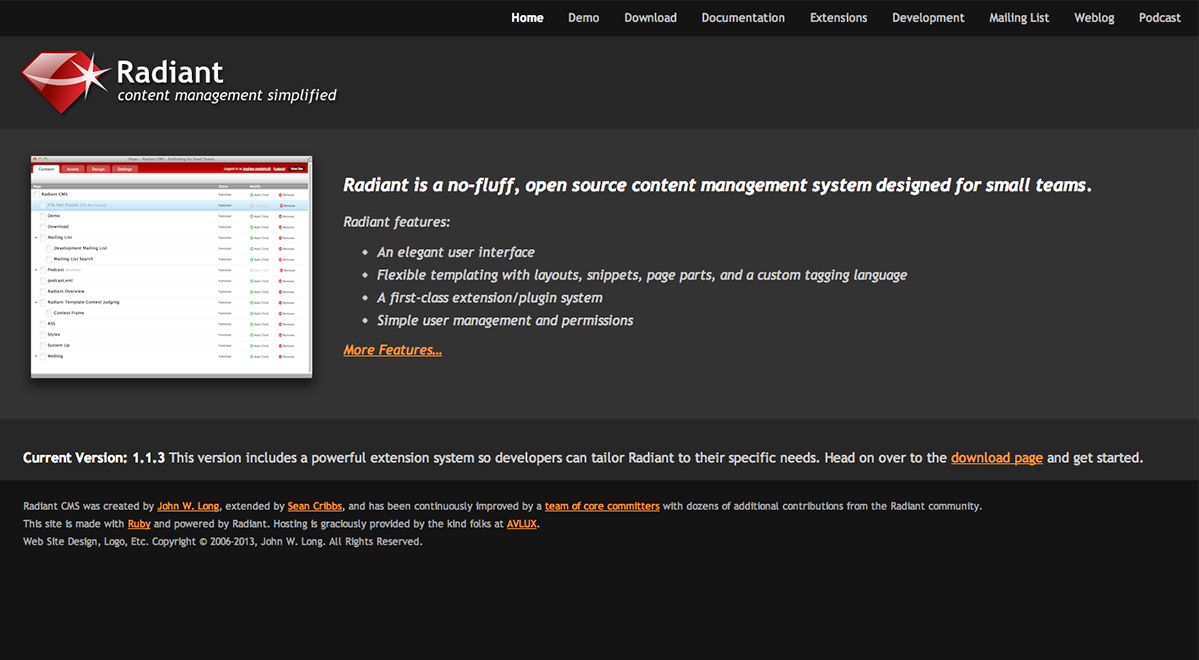Click the no-fluff open source CMS headline
Screen dimensions: 1199x660
pyautogui.click(x=717, y=185)
